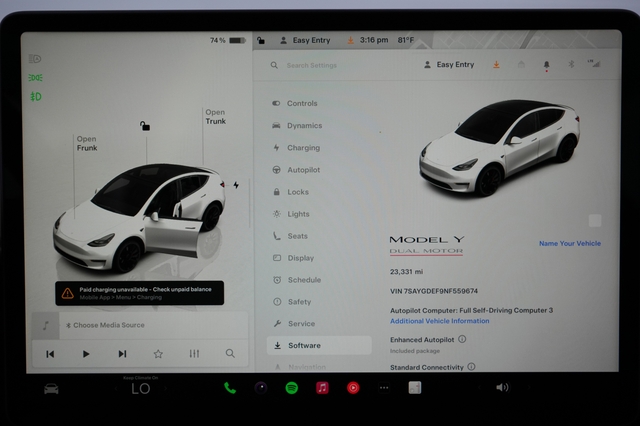The image size is (640, 426).
Task: Tap the charge port lightning icon
Action: [236, 185]
